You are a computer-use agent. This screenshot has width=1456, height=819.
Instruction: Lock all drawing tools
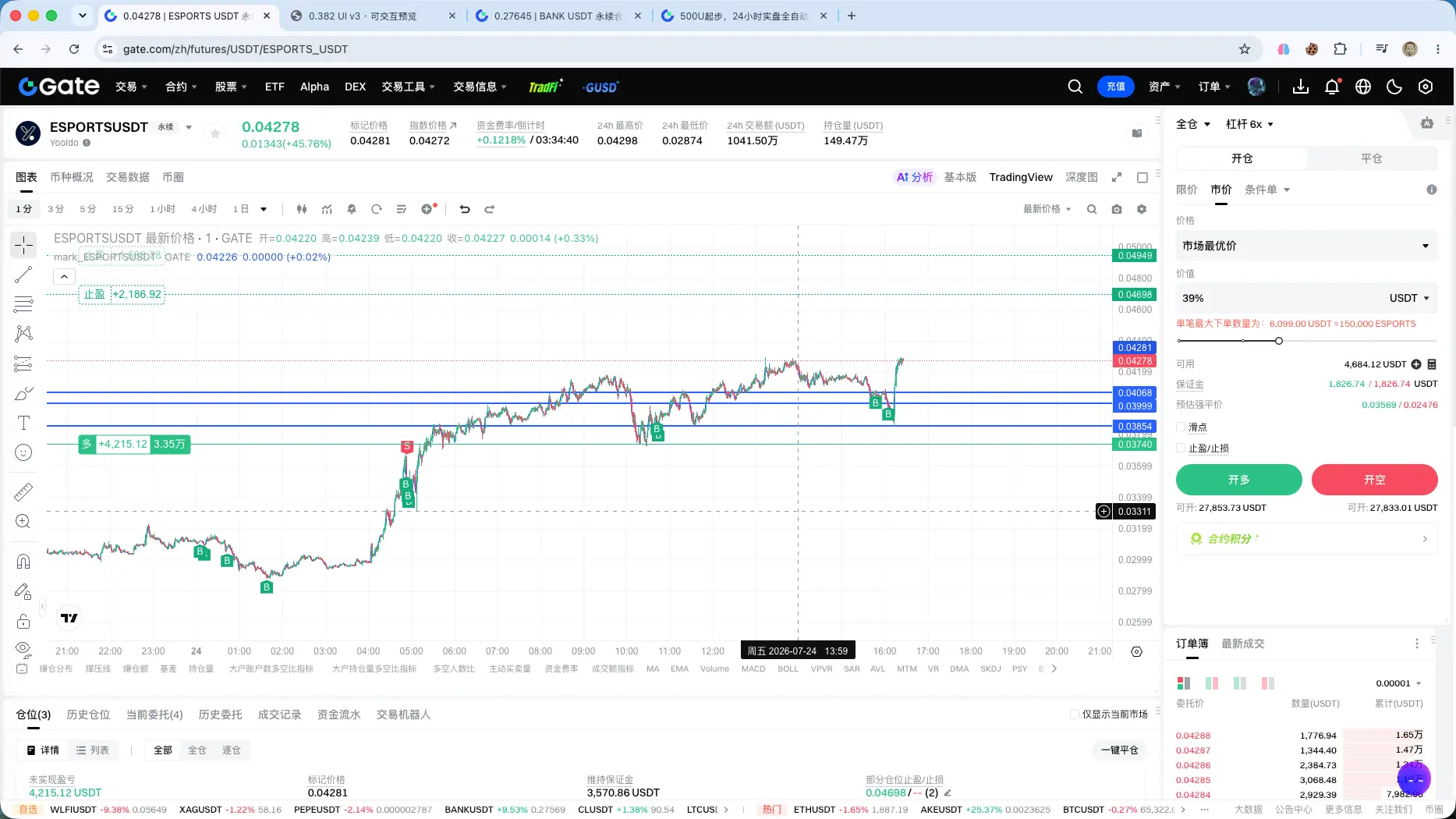click(23, 621)
